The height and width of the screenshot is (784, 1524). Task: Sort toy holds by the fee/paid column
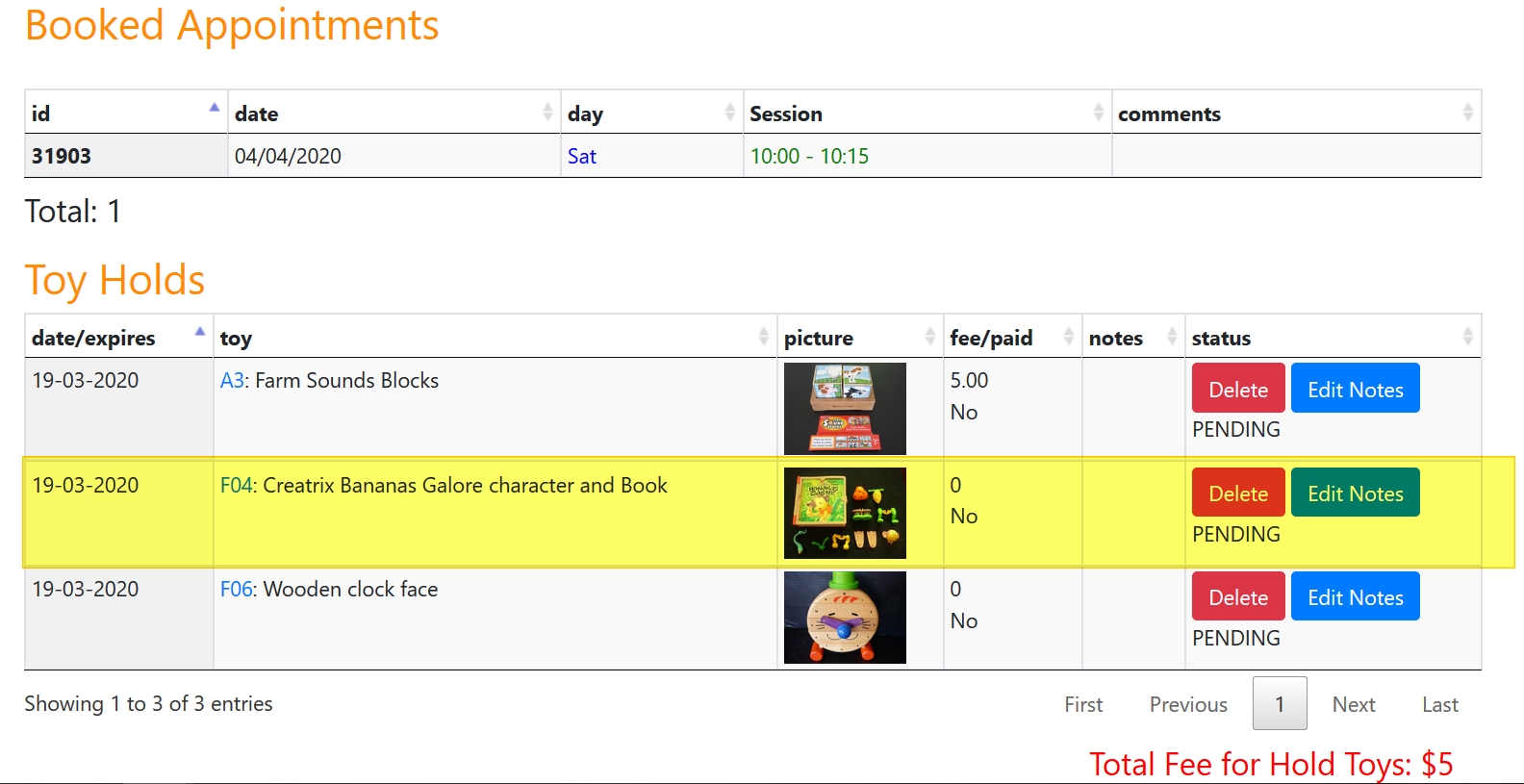(1011, 338)
